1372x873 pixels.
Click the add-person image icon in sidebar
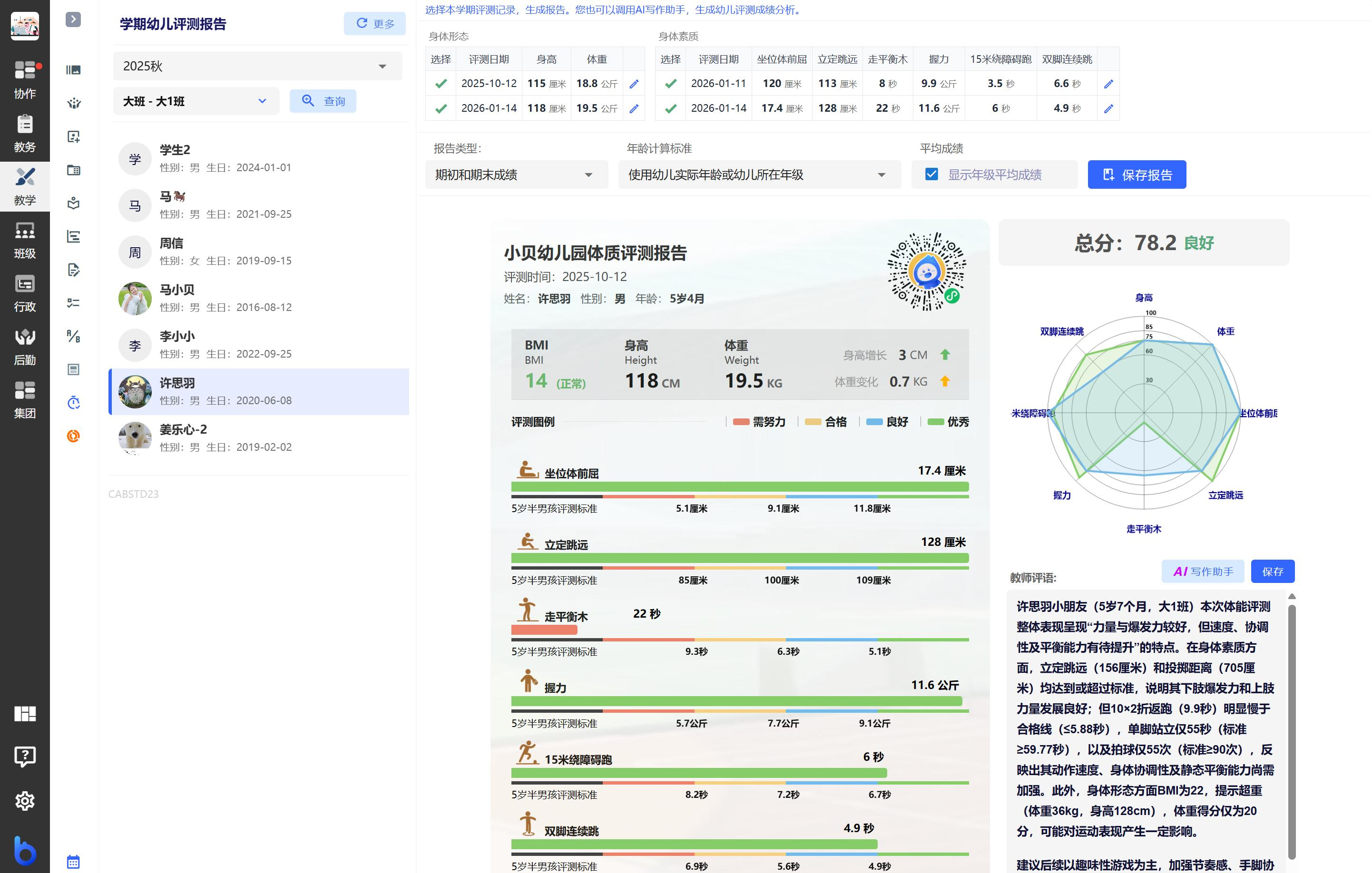click(73, 136)
